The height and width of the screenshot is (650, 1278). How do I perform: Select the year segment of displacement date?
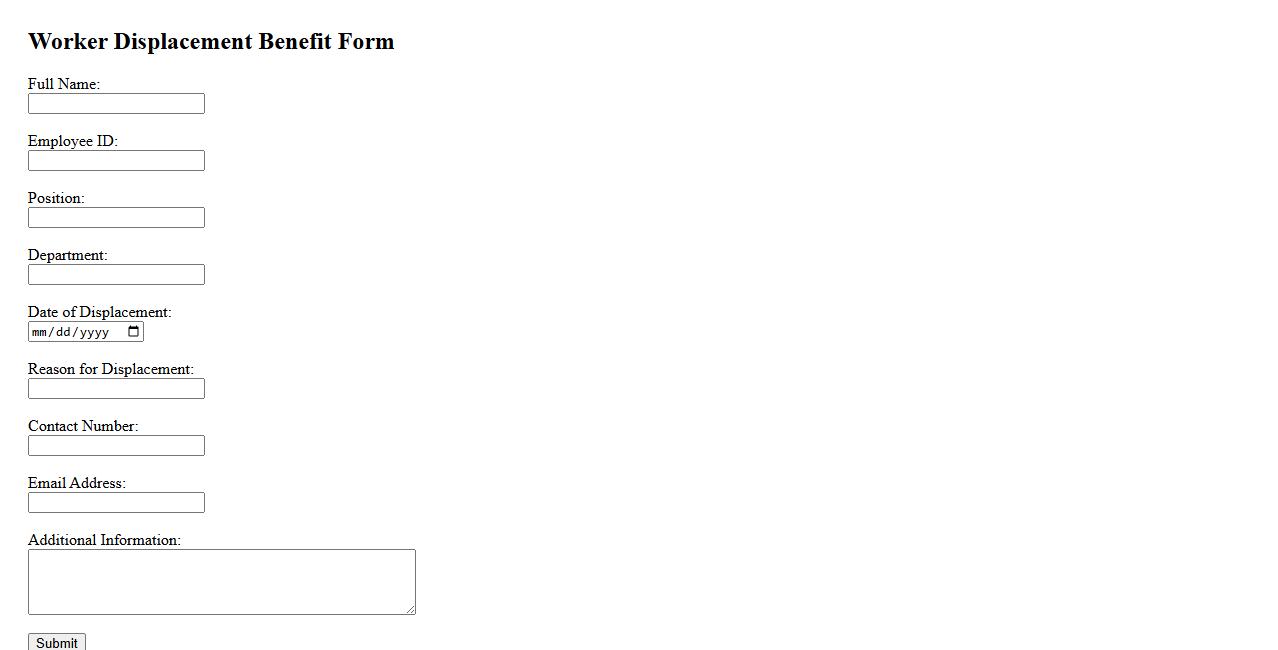[x=93, y=332]
